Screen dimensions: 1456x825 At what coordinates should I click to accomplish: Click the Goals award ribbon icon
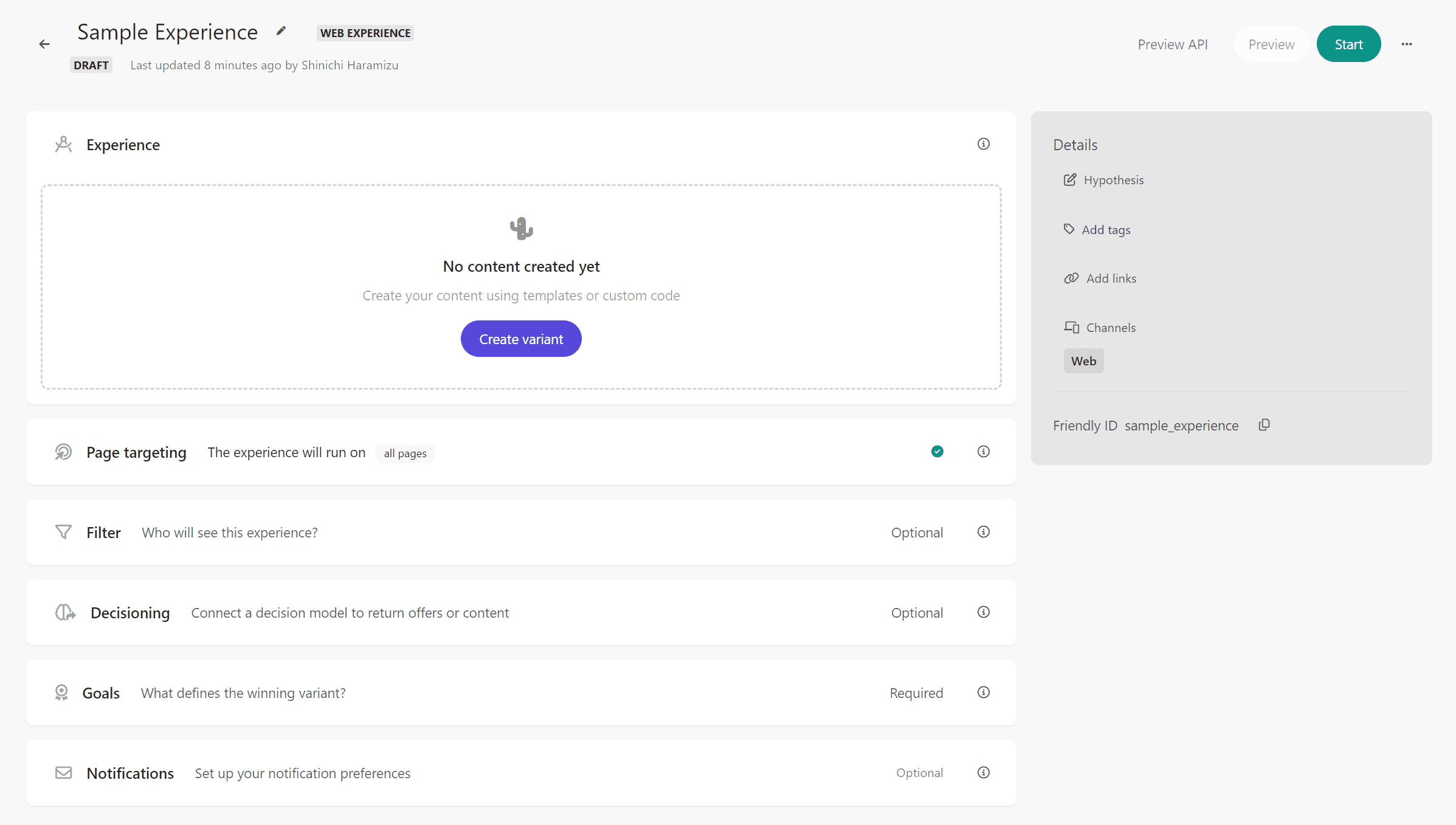(61, 692)
